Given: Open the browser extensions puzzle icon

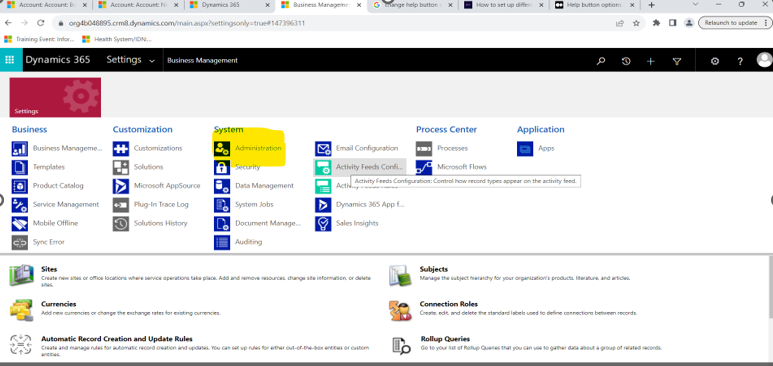Looking at the screenshot, I should pyautogui.click(x=656, y=23).
